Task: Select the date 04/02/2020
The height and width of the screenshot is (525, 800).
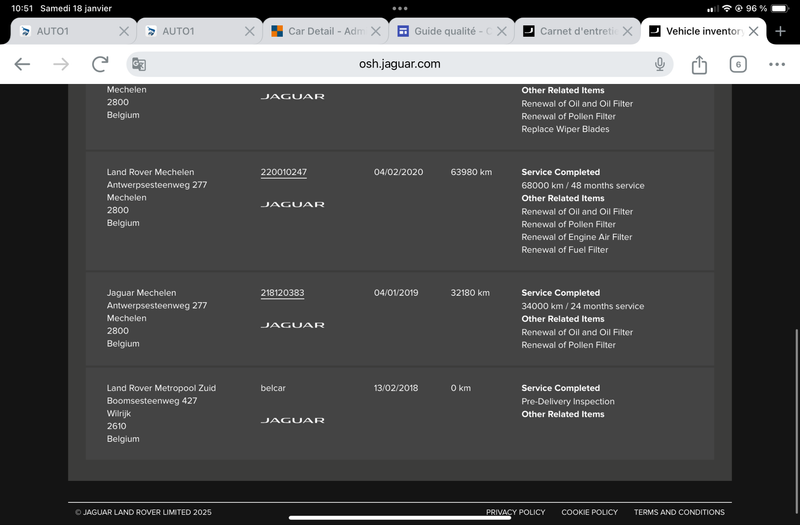Action: point(398,172)
